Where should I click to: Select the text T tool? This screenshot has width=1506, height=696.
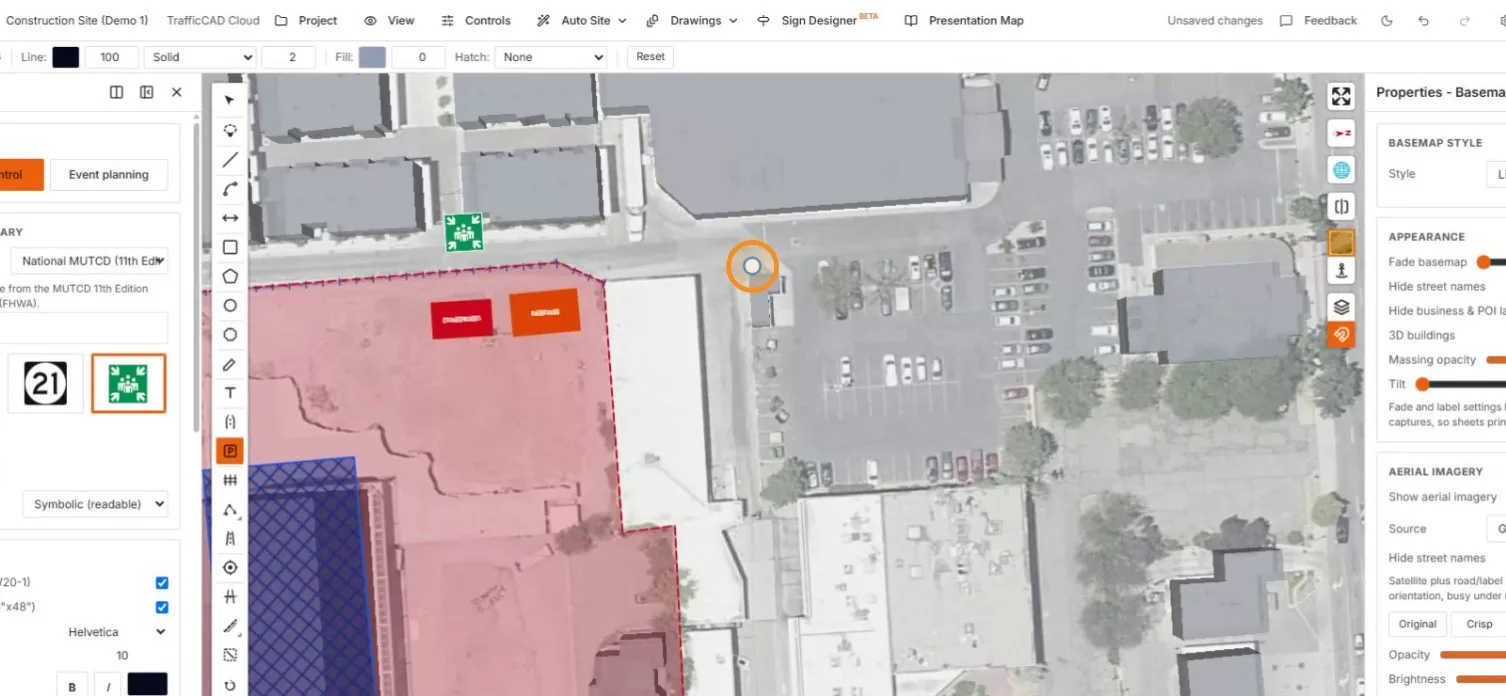[x=230, y=393]
